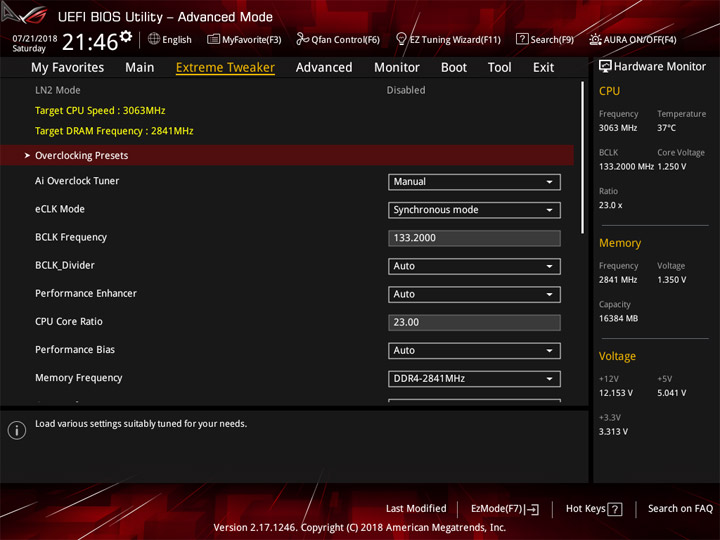Viewport: 720px width, 540px height.
Task: Click the Last Modified button
Action: point(416,509)
